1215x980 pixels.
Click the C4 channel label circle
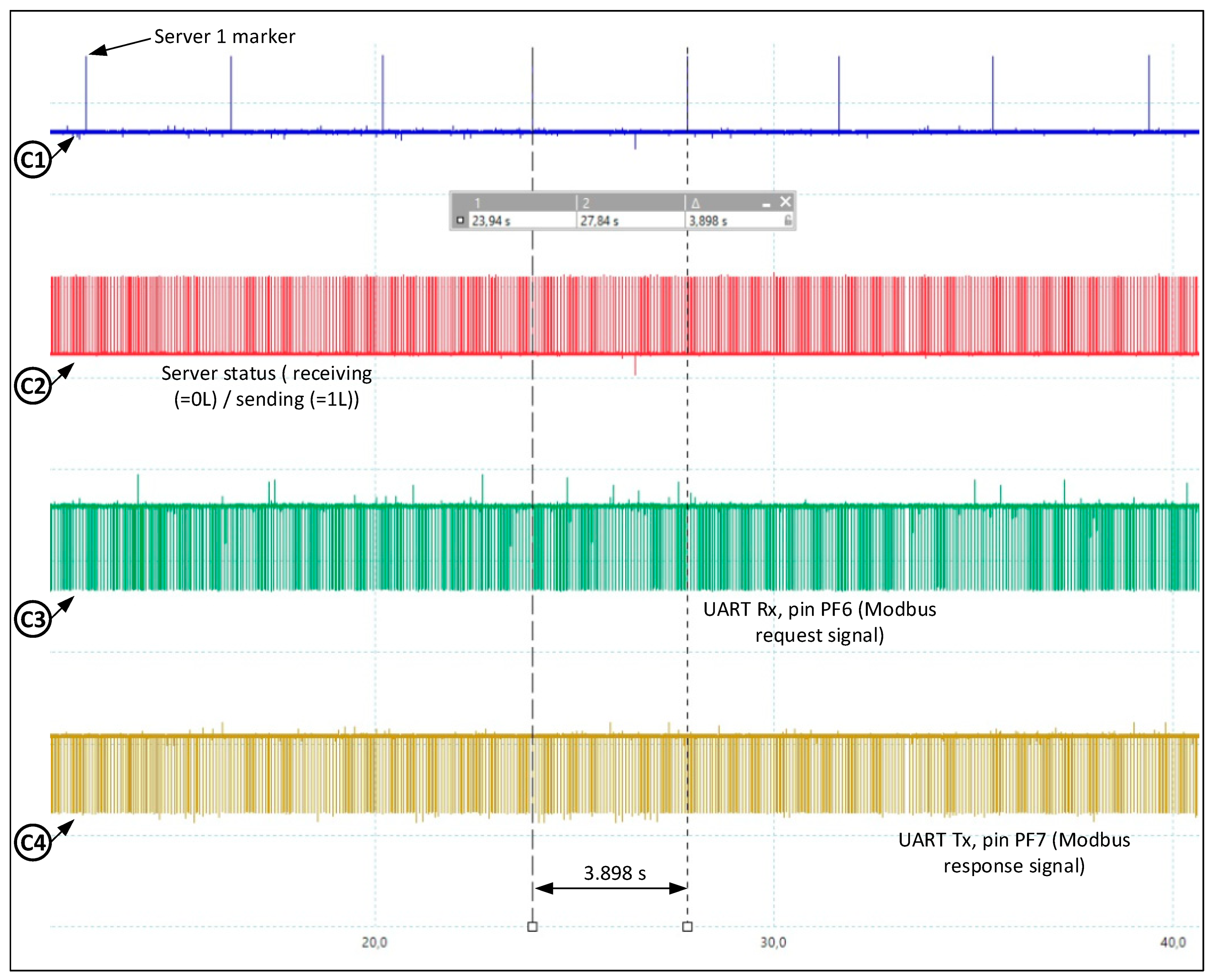(33, 842)
